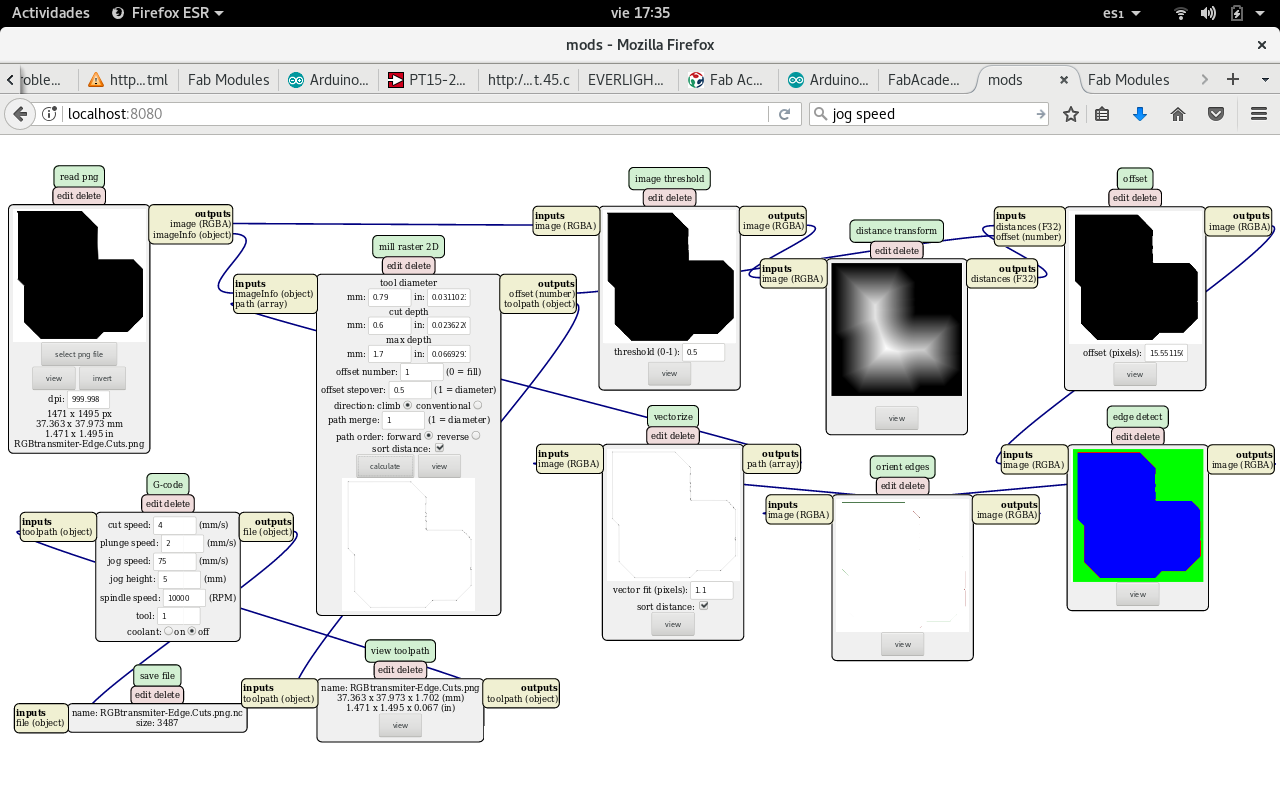Click the cut speed input field
This screenshot has height=800, width=1280.
pyautogui.click(x=175, y=524)
